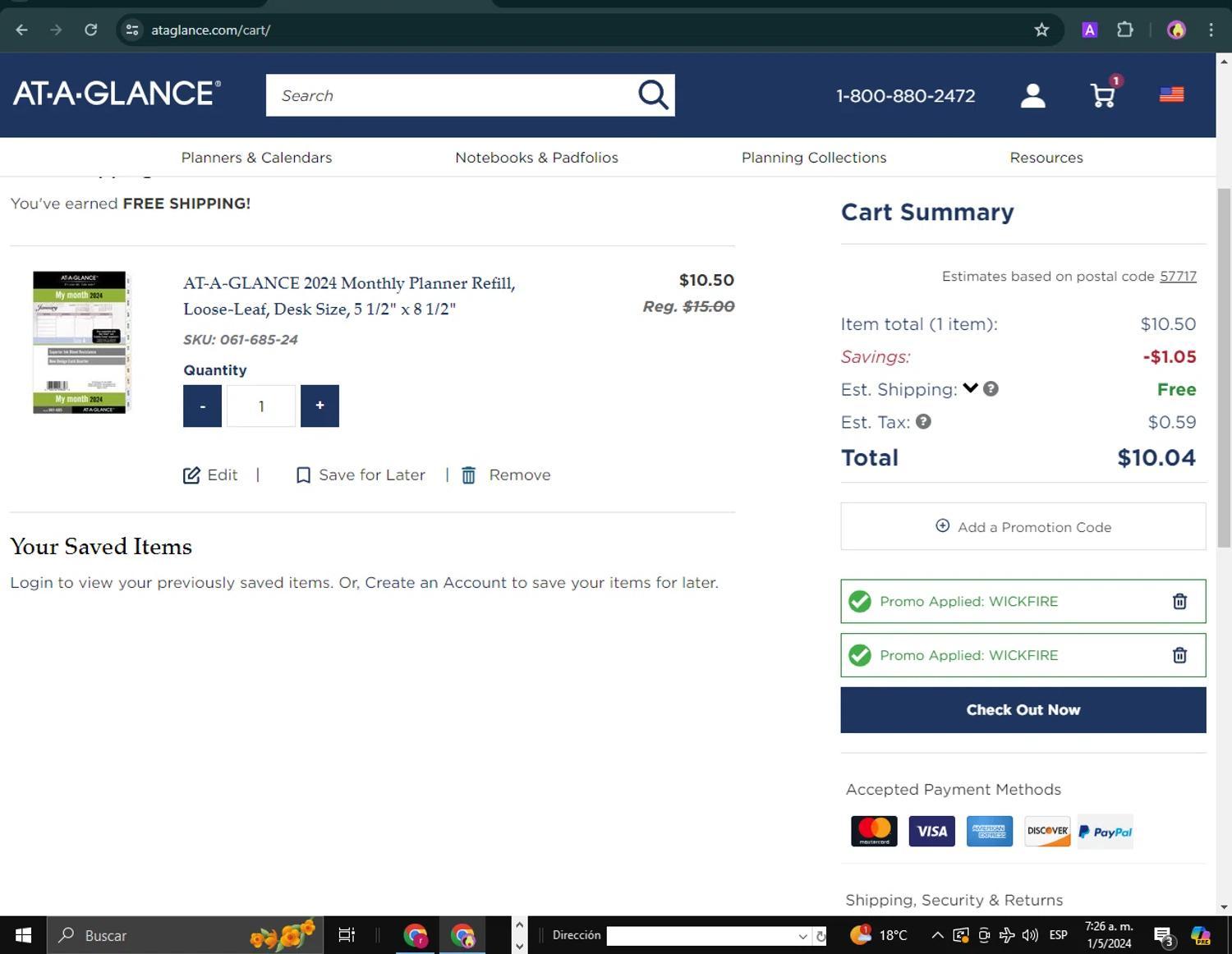Click the Check Out Now button
The image size is (1232, 954).
[1023, 710]
